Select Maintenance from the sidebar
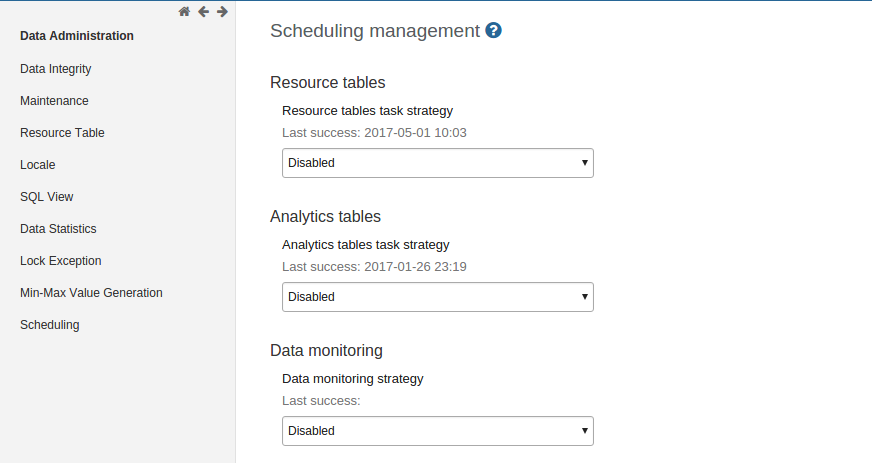 (x=54, y=101)
